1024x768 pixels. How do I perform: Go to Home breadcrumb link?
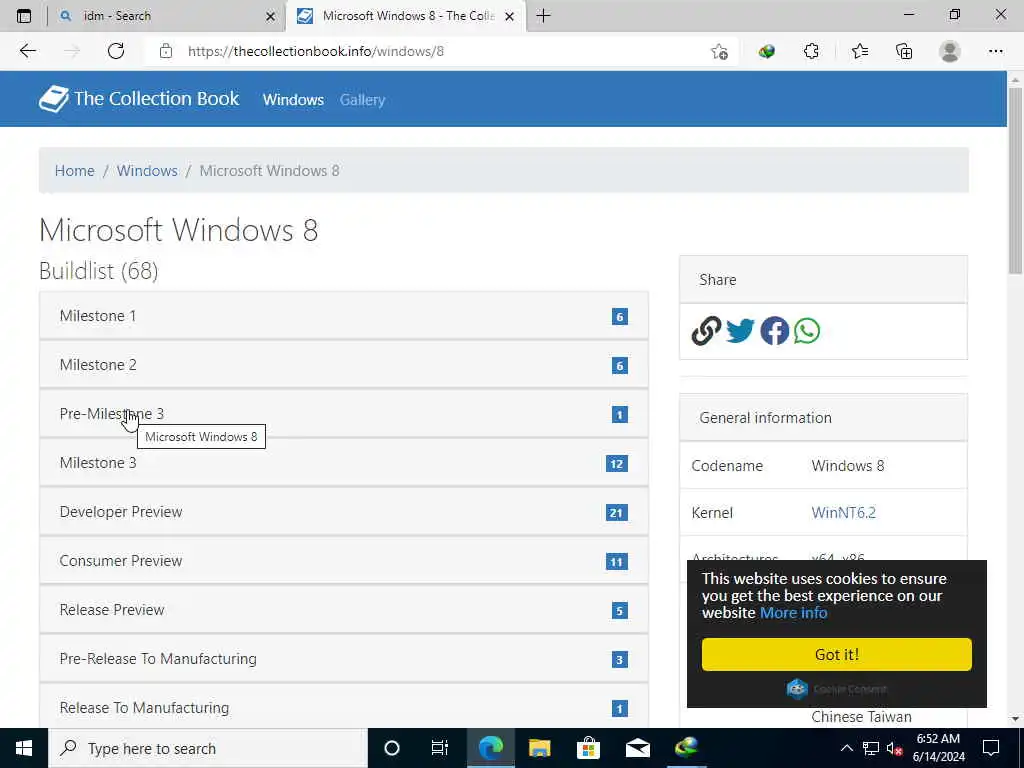pyautogui.click(x=74, y=170)
